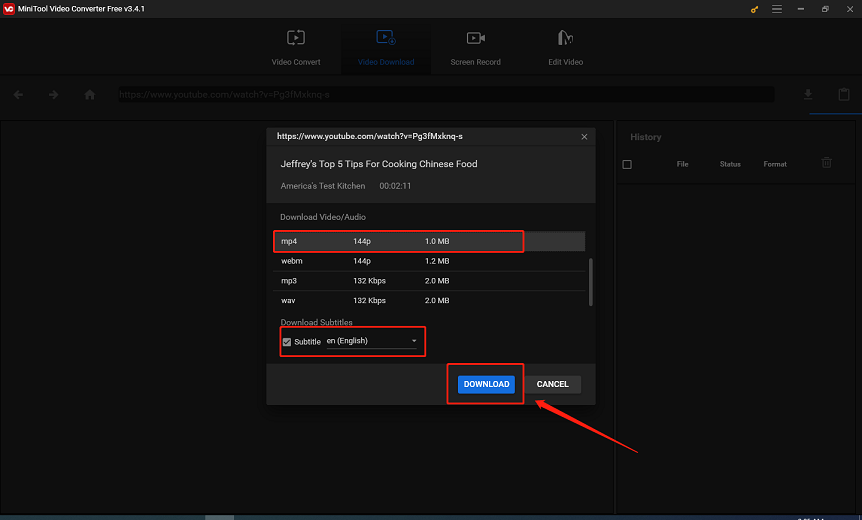Click the back arrow navigation icon

pos(18,95)
